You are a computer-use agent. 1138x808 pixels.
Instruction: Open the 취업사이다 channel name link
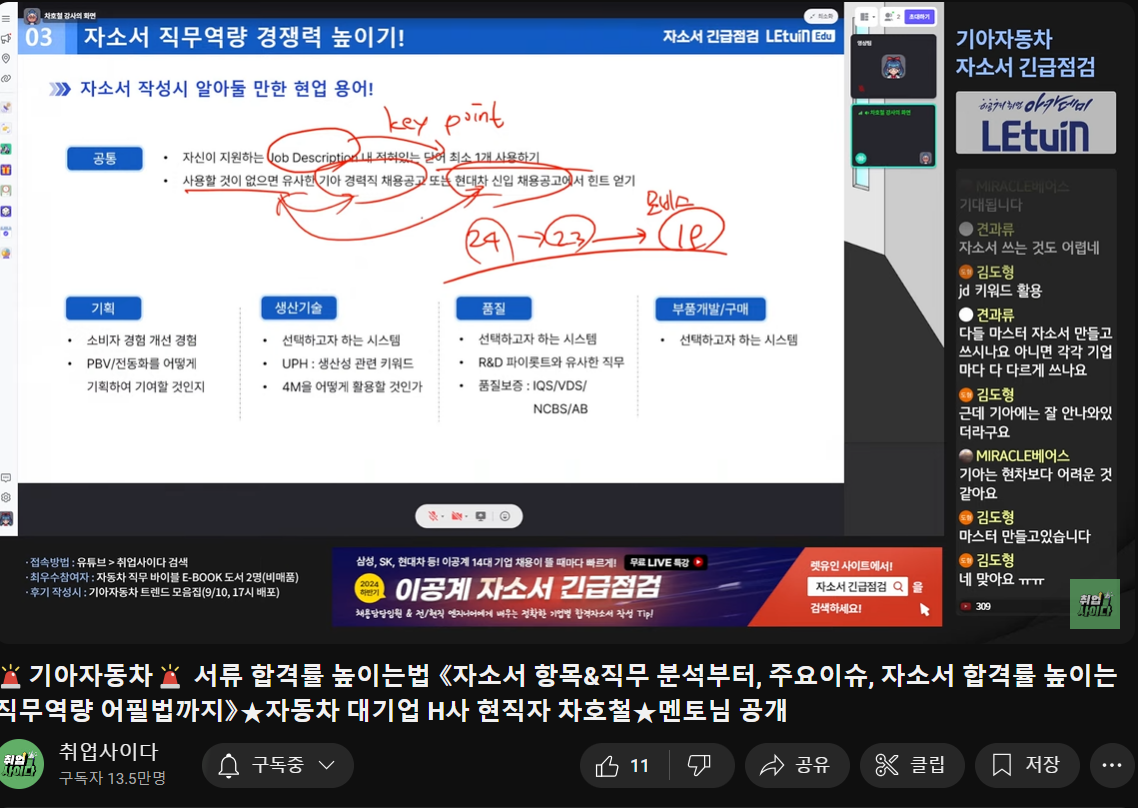click(108, 752)
